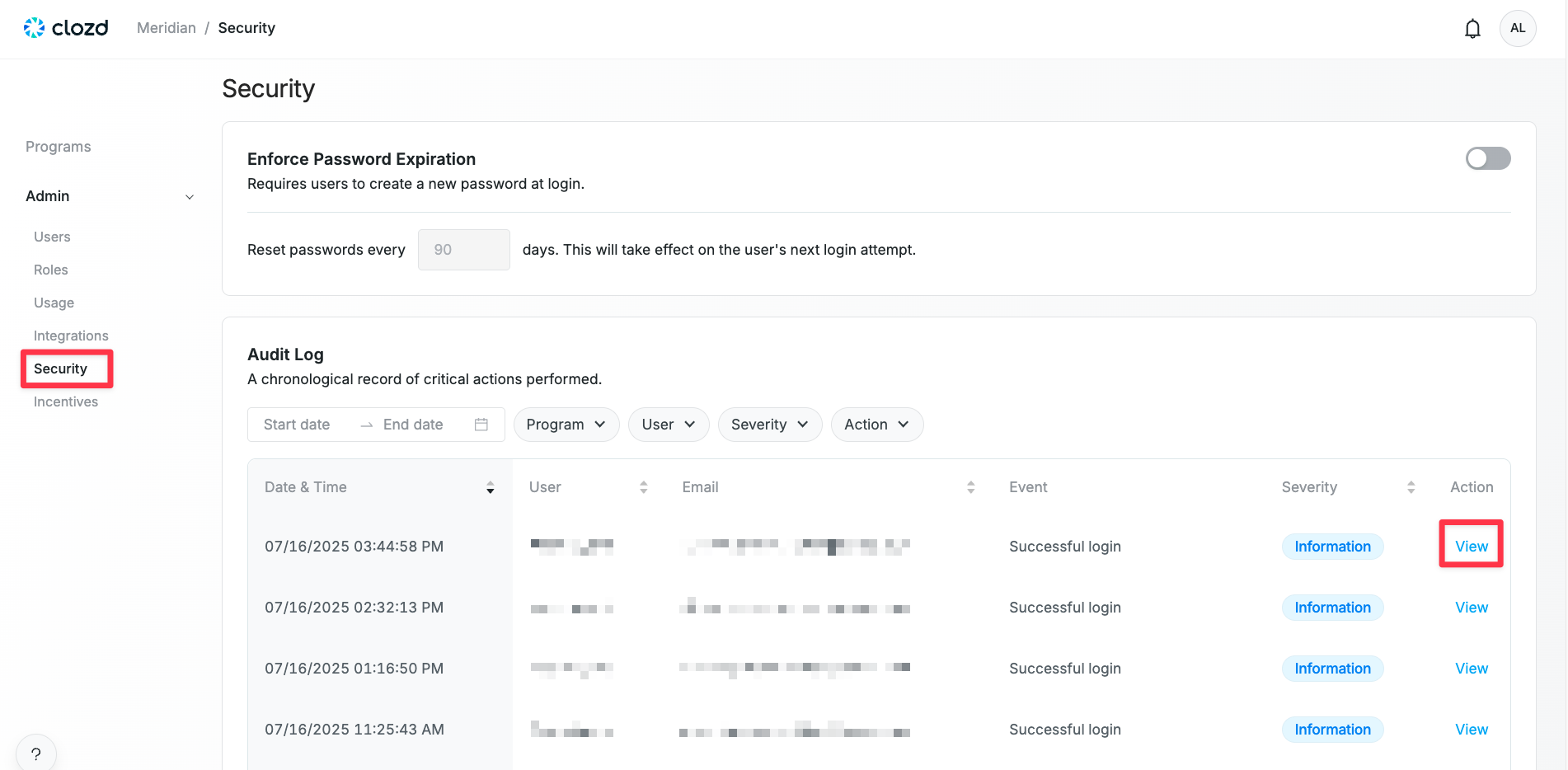This screenshot has height=770, width=1568.
Task: Click the 07/16/2025 03:44:58 PM cell
Action: (354, 547)
